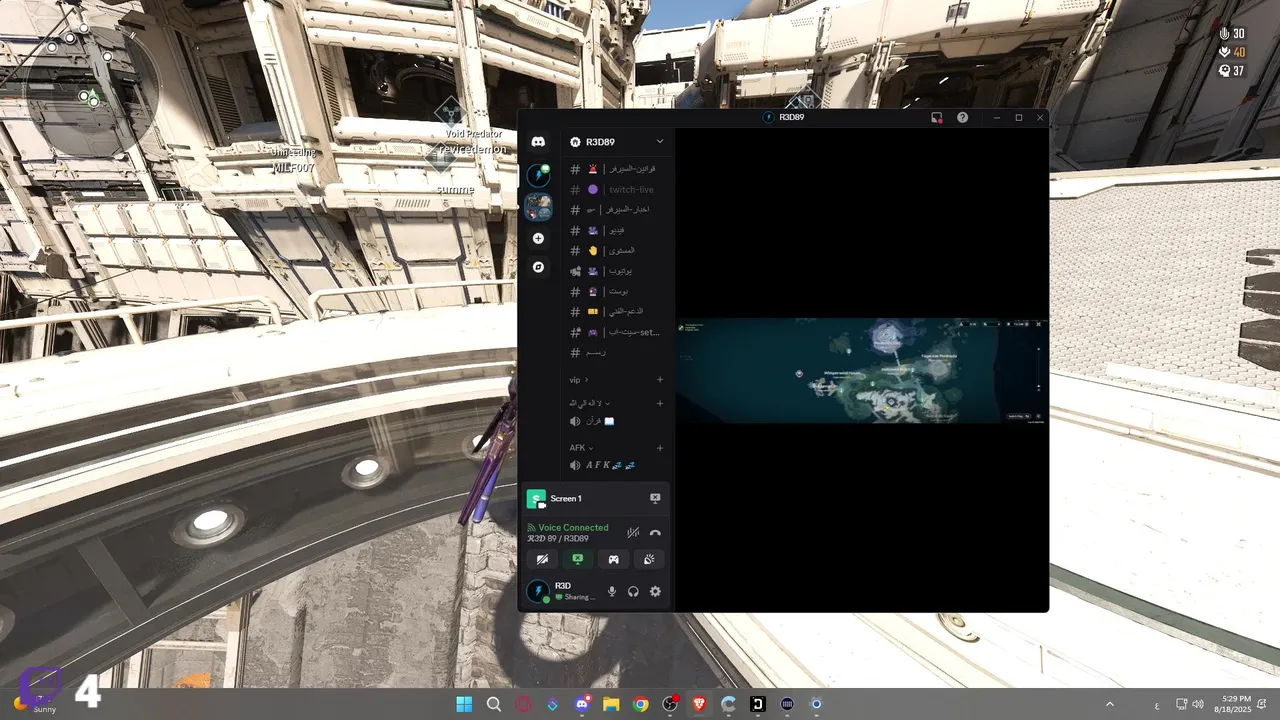1280x720 pixels.
Task: Open the R3D89 server dropdown menu
Action: (616, 142)
